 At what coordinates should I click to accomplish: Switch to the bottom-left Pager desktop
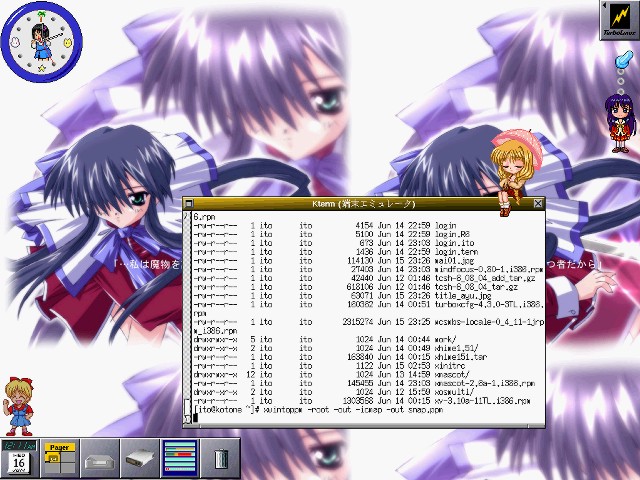pos(52,468)
